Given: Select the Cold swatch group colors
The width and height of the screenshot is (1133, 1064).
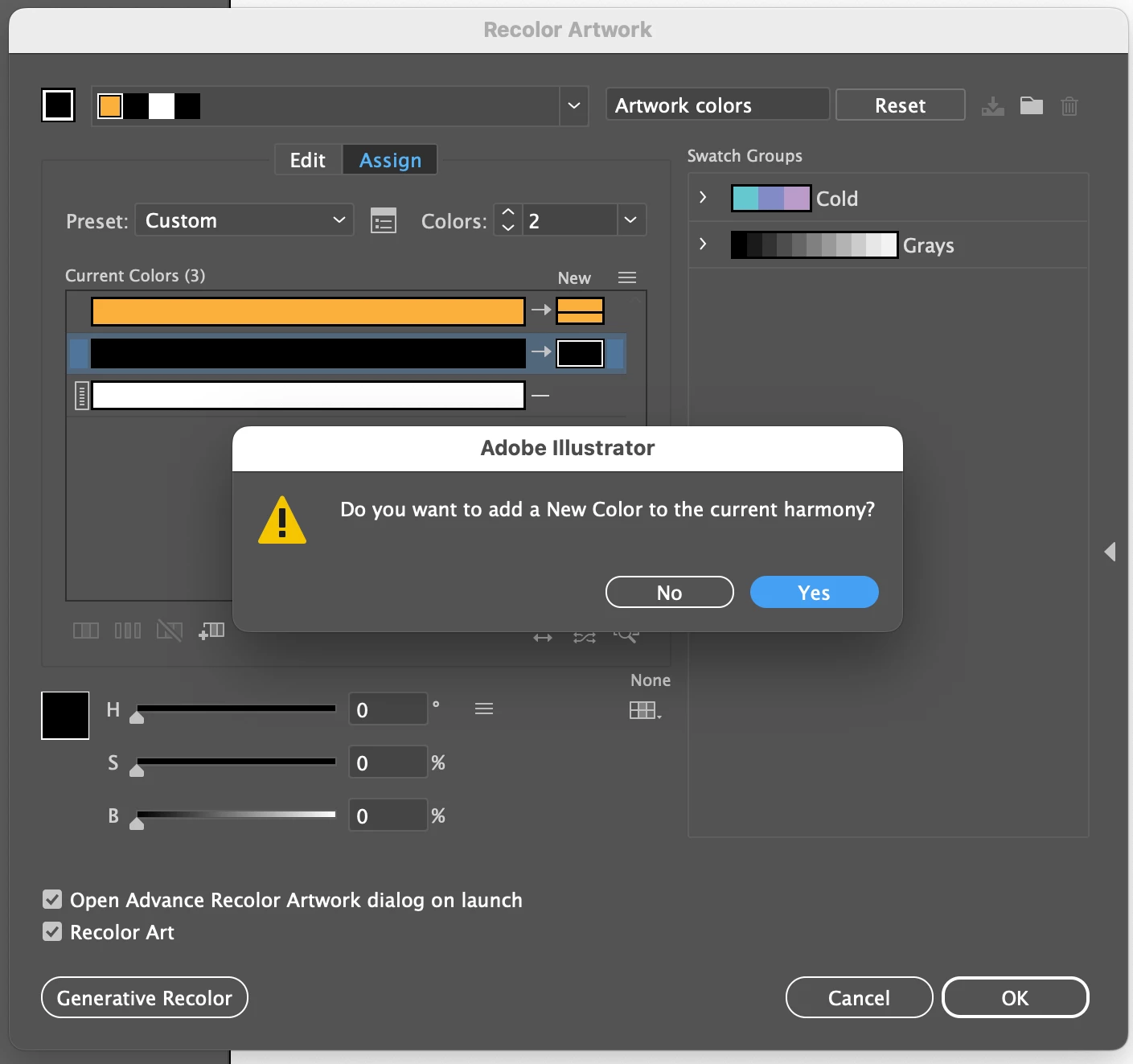Looking at the screenshot, I should coord(770,198).
